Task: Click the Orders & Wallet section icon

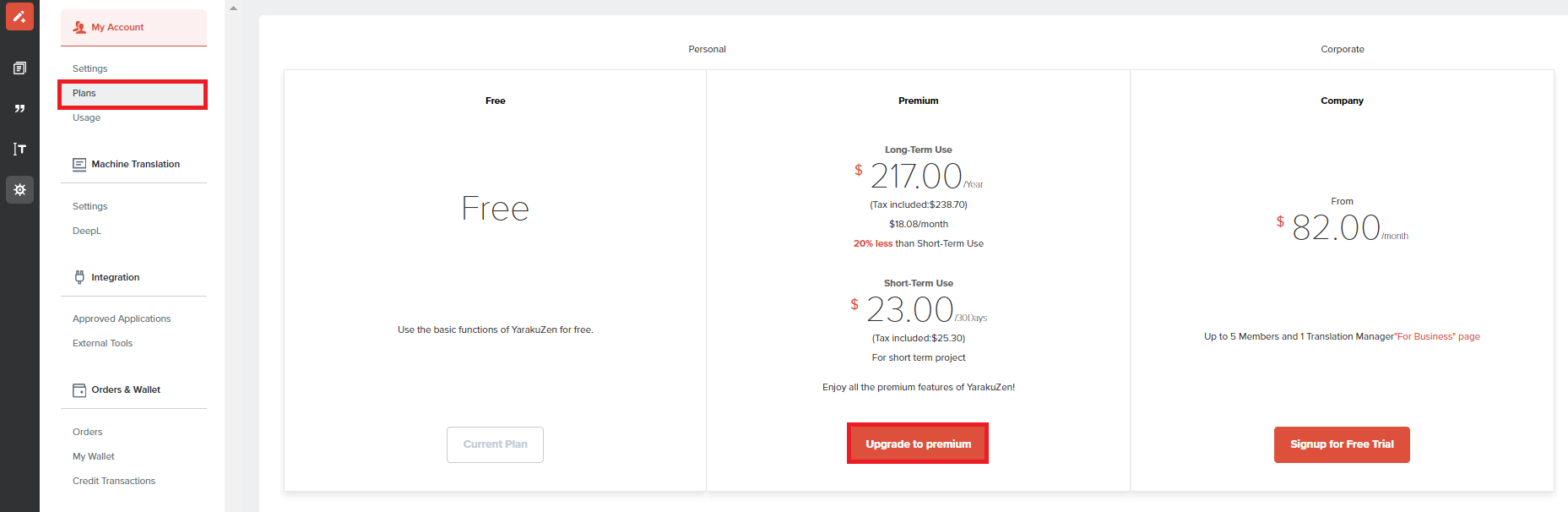Action: pyautogui.click(x=79, y=389)
